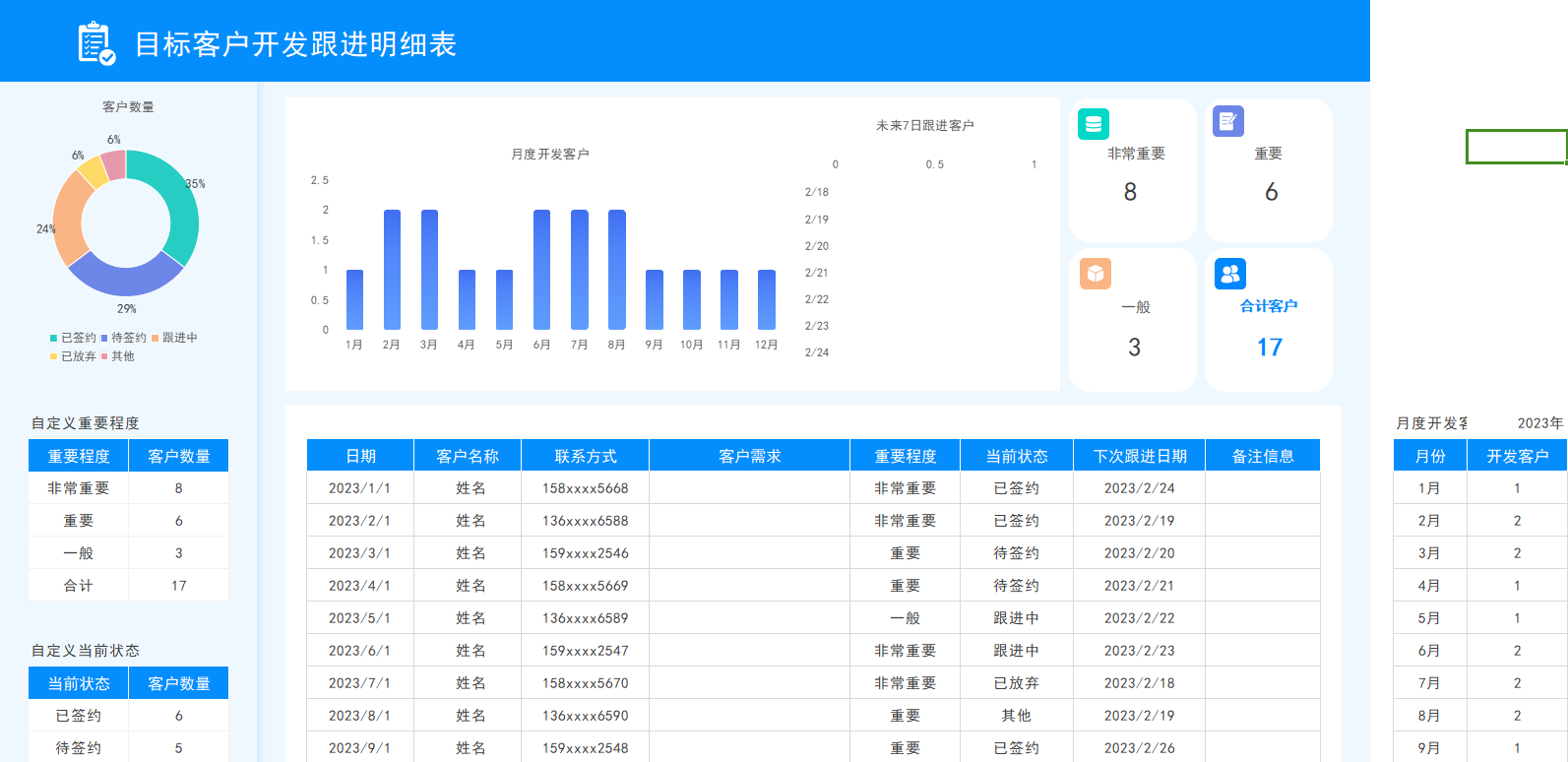
Task: Click the blue 待签约 legend swatch
Action: [104, 338]
